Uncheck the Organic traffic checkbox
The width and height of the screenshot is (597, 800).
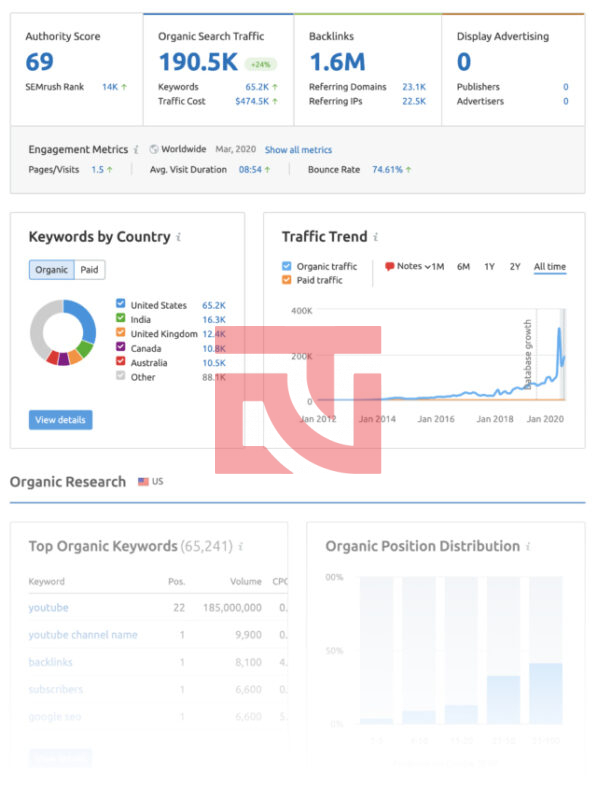point(287,266)
